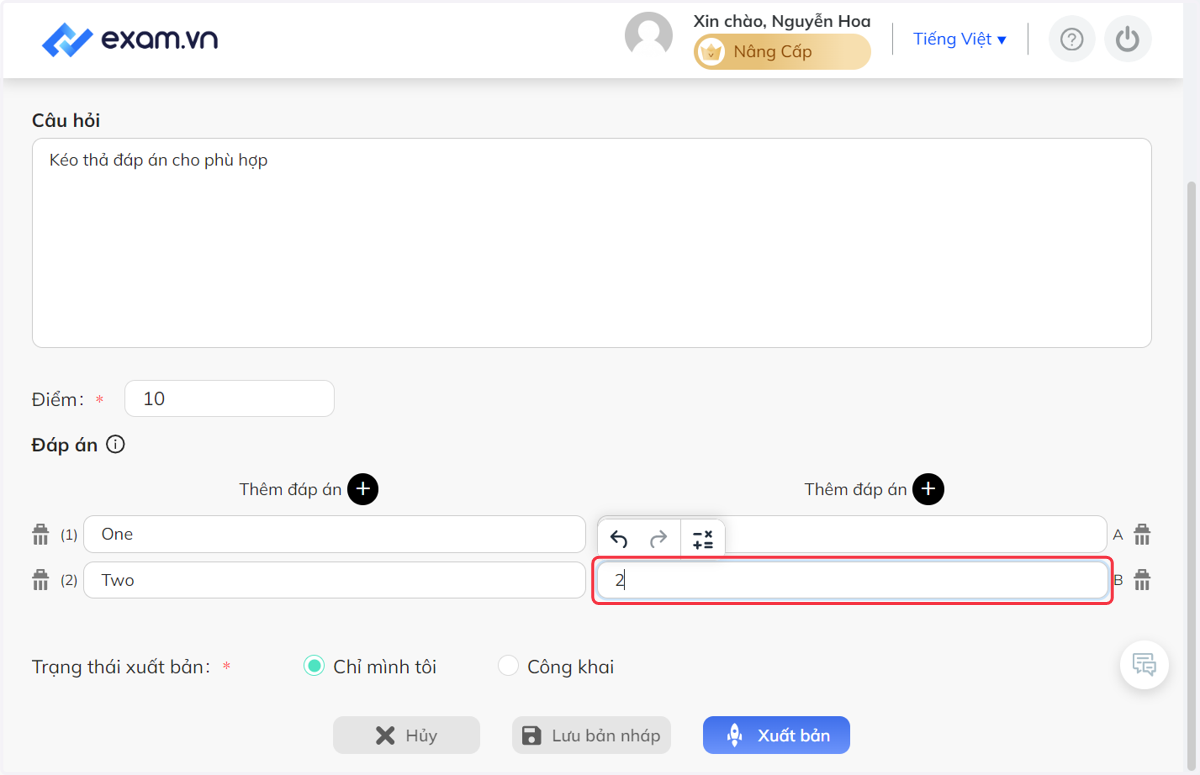
Task: Click the answer field B containing 2
Action: pyautogui.click(x=853, y=580)
